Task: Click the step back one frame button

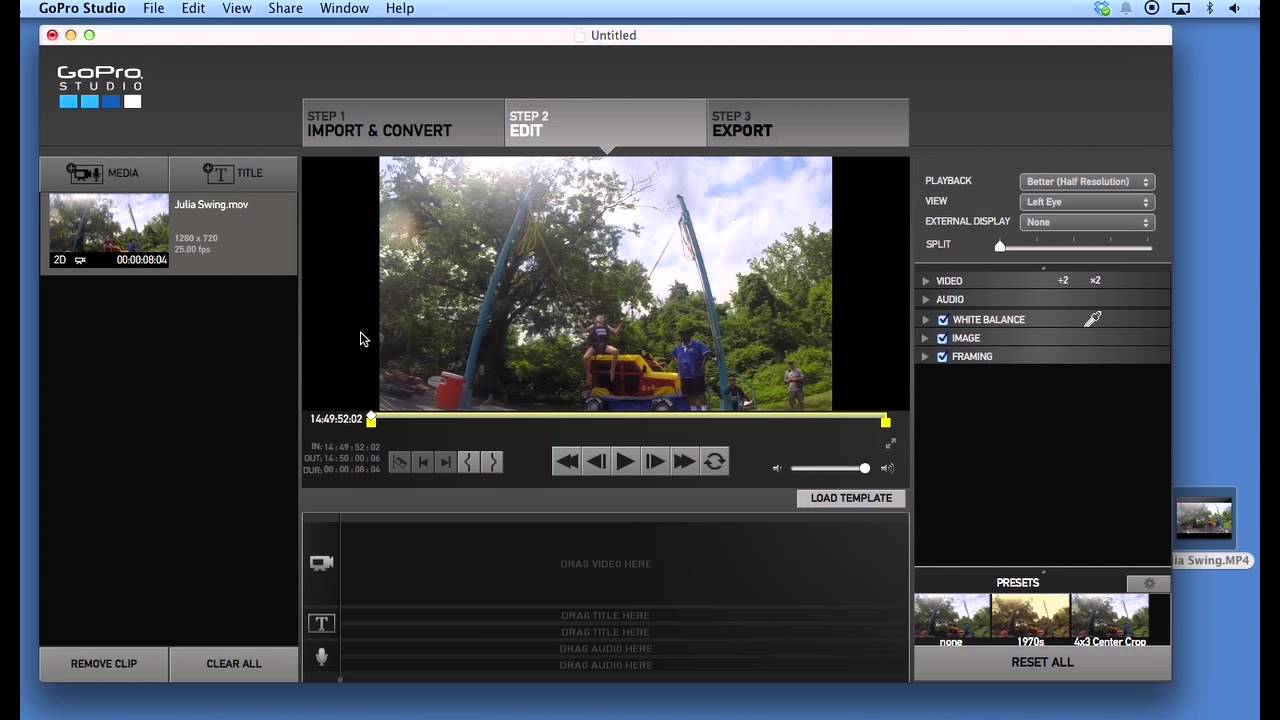Action: 596,461
